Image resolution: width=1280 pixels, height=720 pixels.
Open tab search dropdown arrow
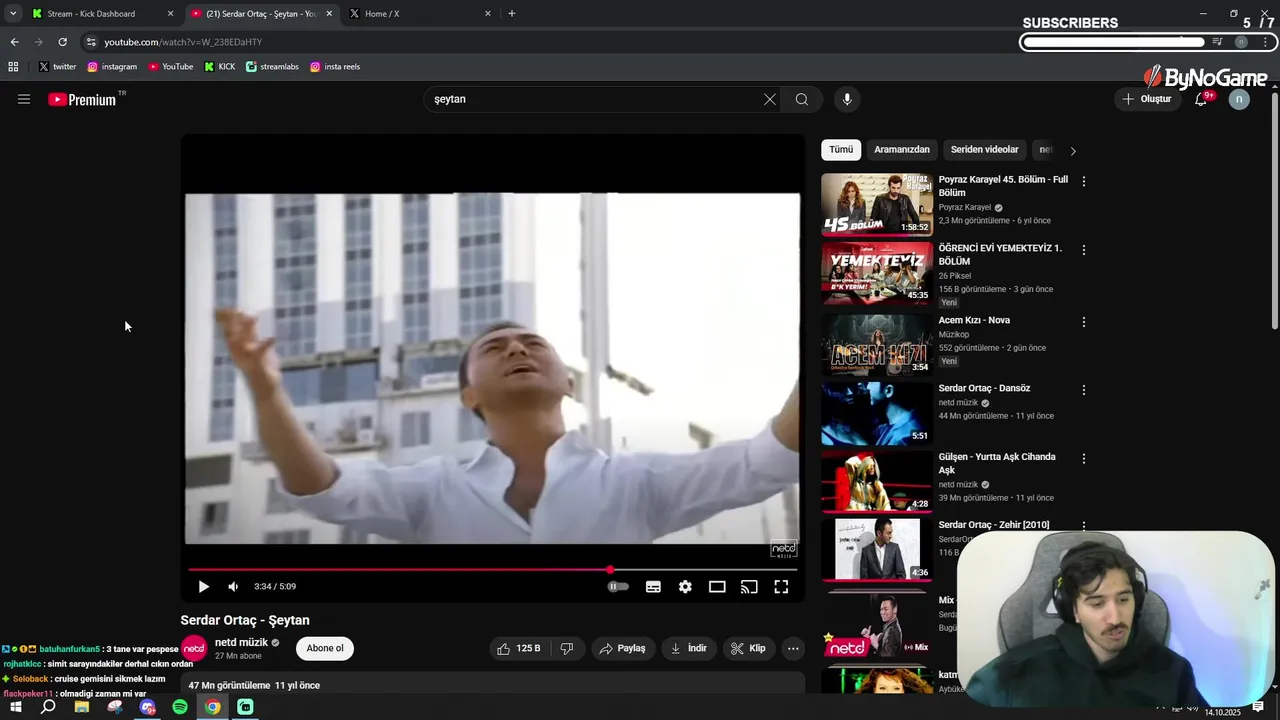click(x=12, y=14)
